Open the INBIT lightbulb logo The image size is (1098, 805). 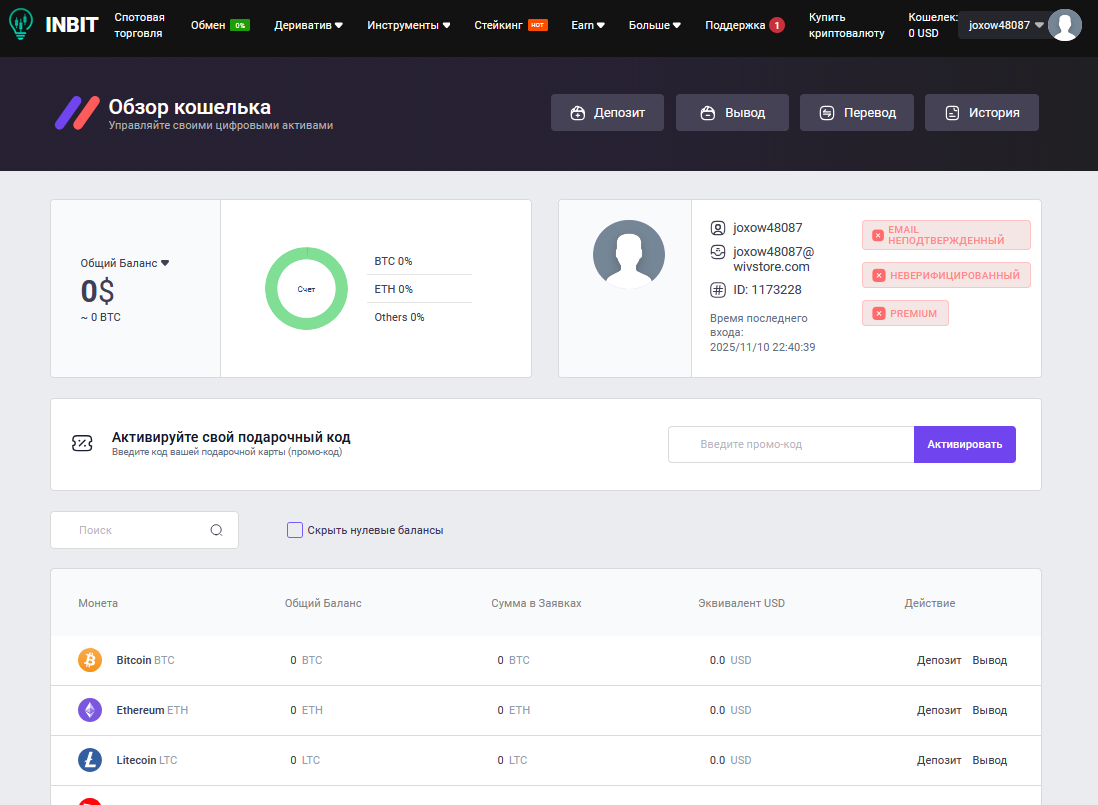coord(20,24)
